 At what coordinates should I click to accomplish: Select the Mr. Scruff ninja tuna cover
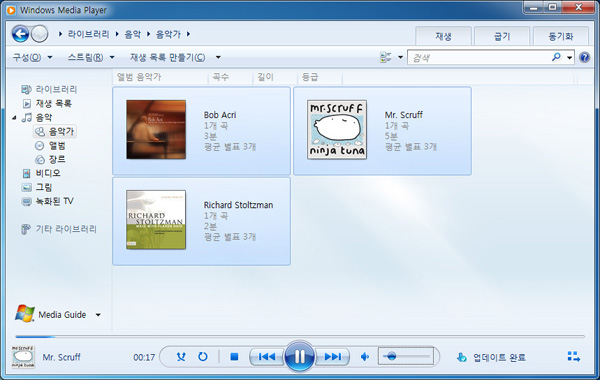pyautogui.click(x=337, y=130)
